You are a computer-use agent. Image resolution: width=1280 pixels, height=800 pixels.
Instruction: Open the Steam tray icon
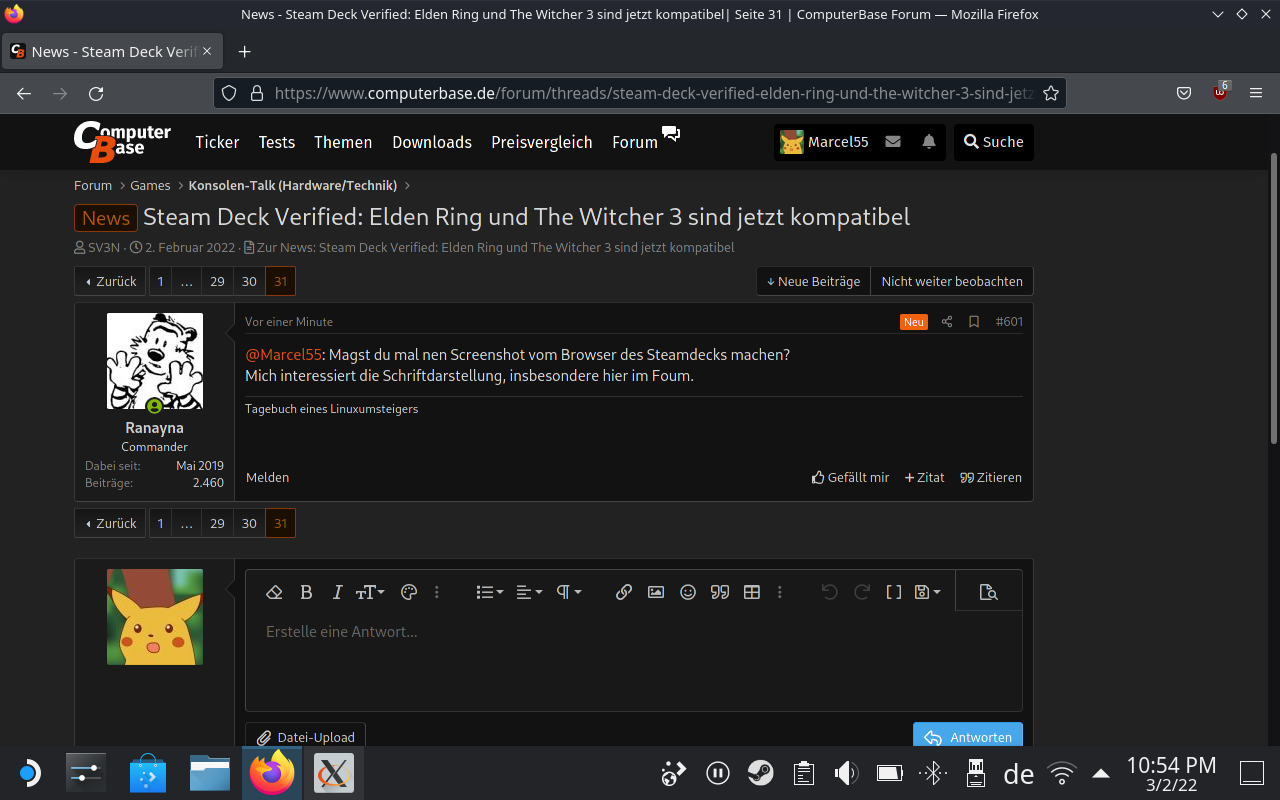(760, 773)
